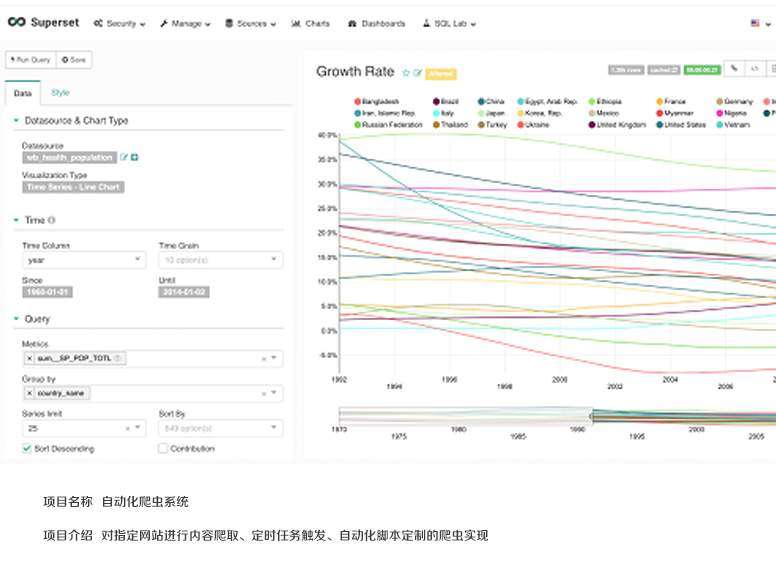Screen dimensions: 776x577
Task: Click the Superset infinity logo
Action: (x=16, y=22)
